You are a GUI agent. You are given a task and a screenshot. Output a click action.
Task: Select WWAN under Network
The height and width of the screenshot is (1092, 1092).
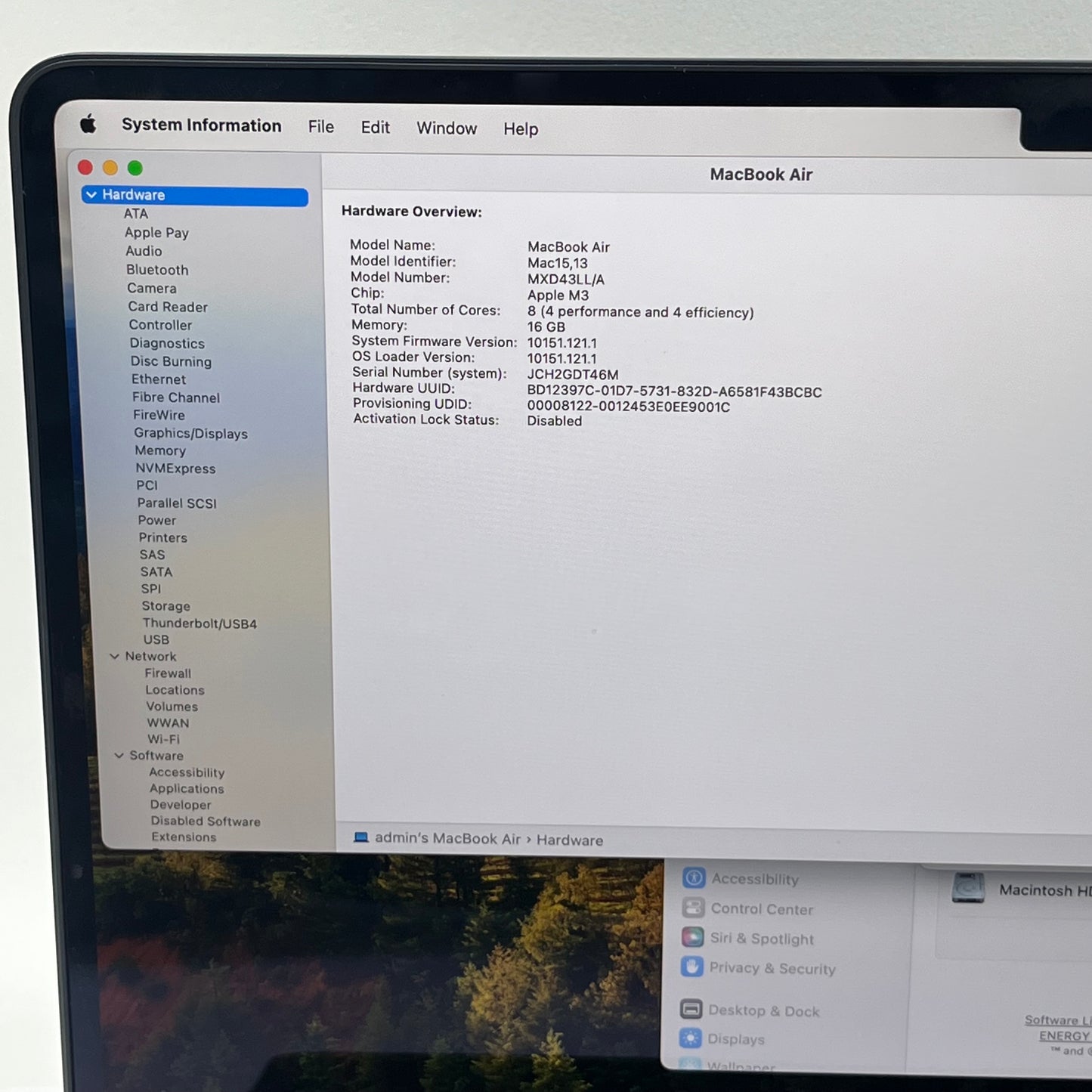168,723
